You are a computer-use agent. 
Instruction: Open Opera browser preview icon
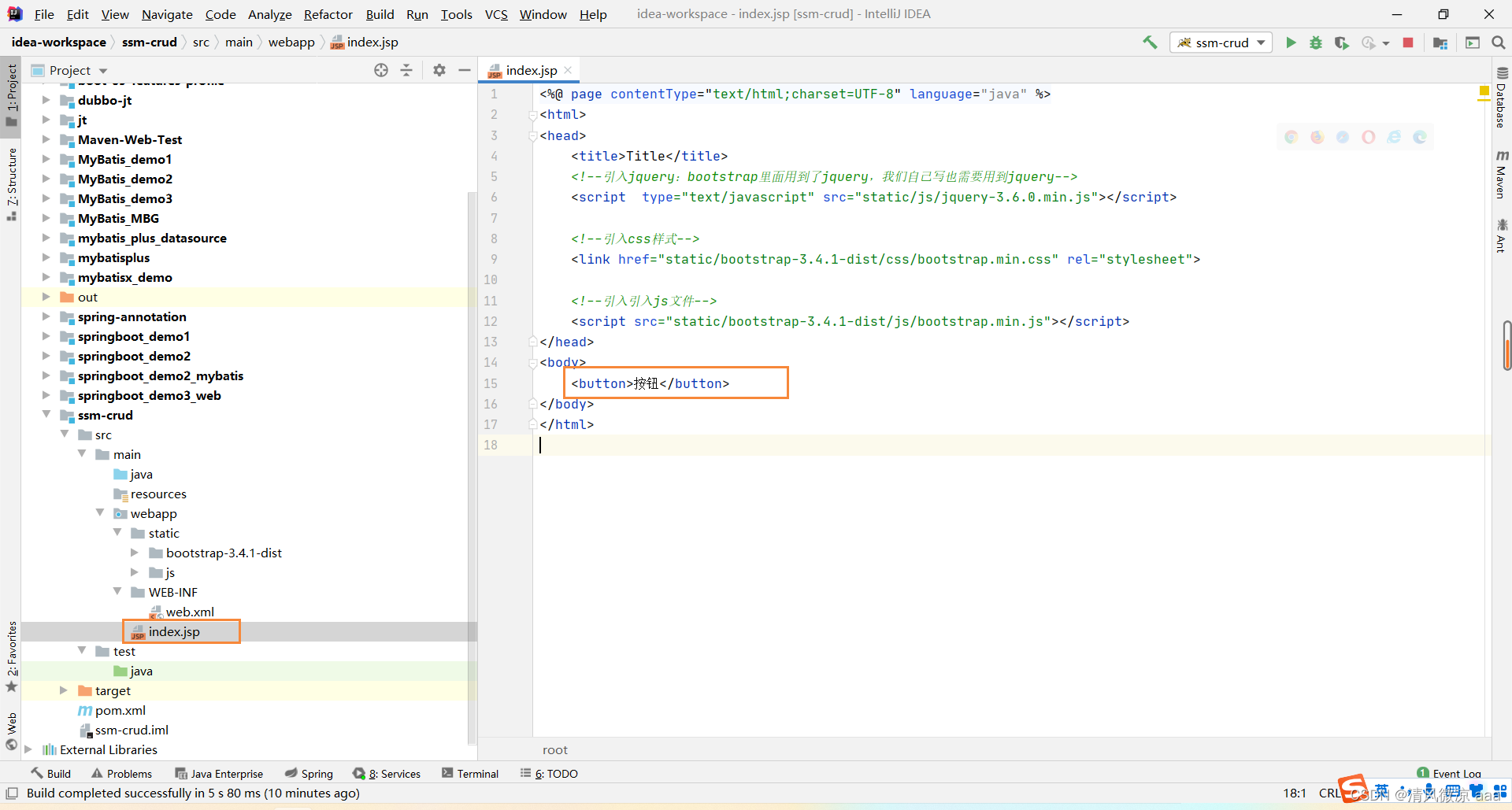click(x=1369, y=137)
